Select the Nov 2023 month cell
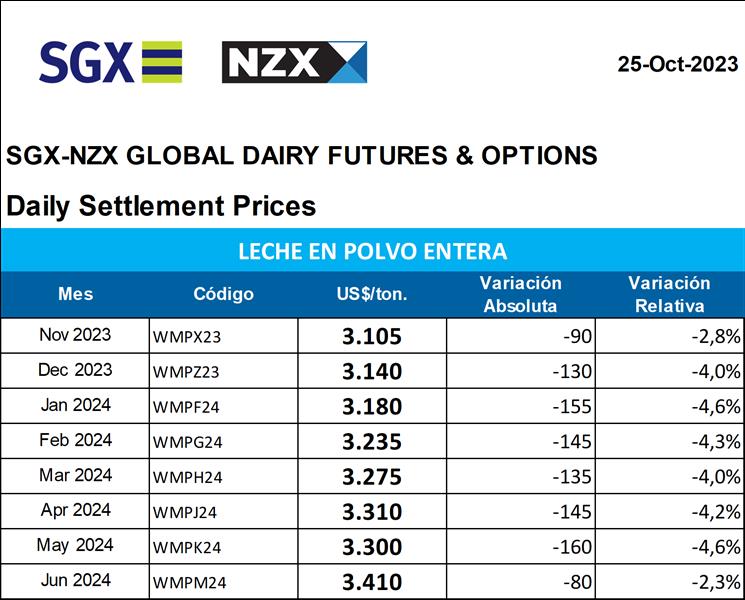 pos(75,335)
